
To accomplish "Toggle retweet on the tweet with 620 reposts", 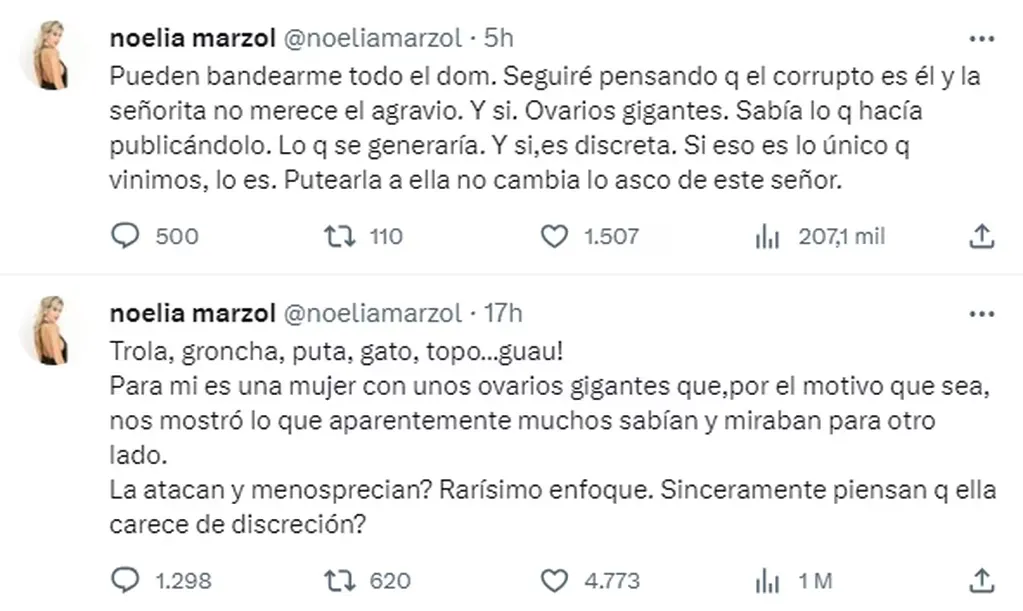I will tap(337, 580).
